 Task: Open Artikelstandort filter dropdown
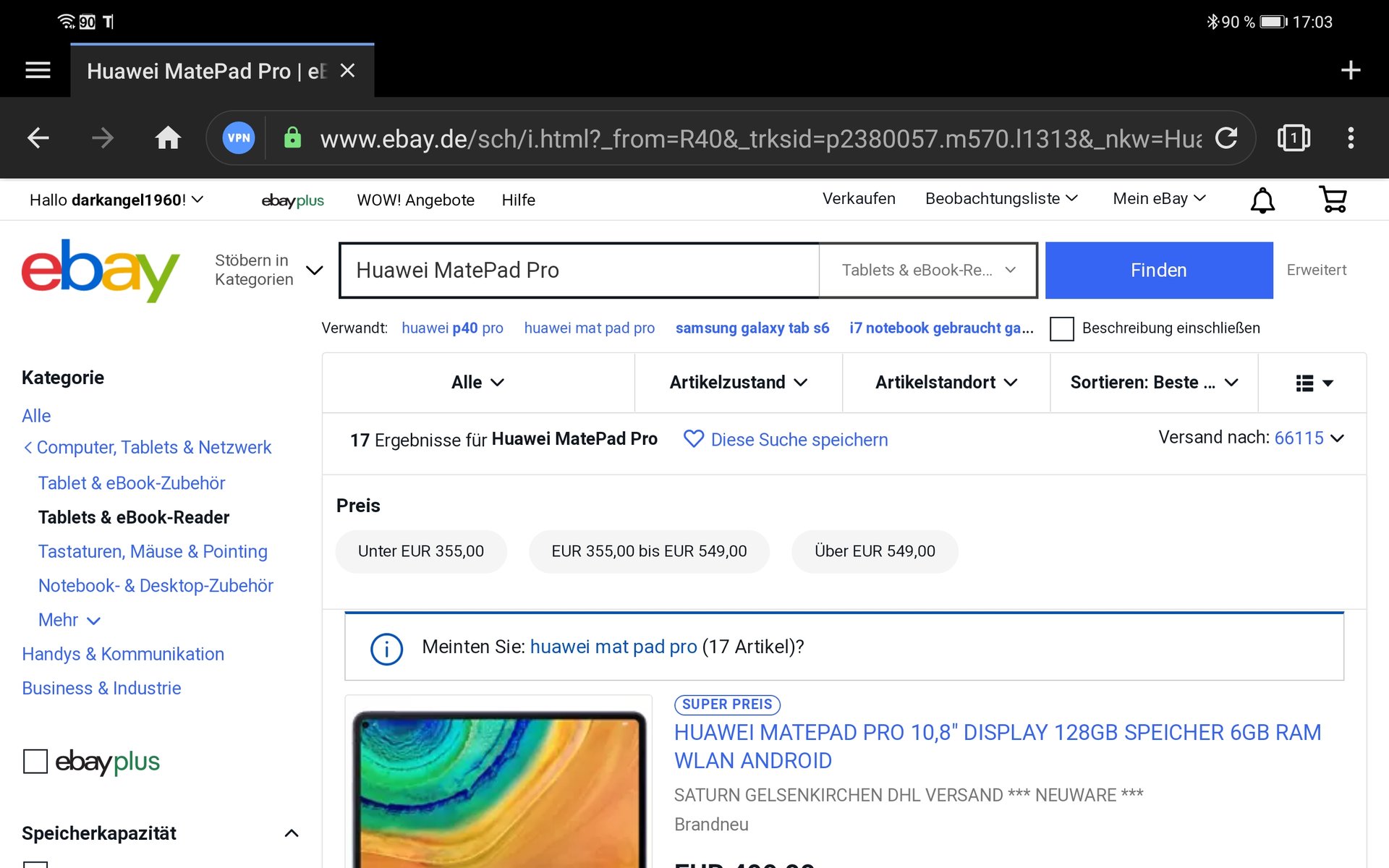click(946, 382)
